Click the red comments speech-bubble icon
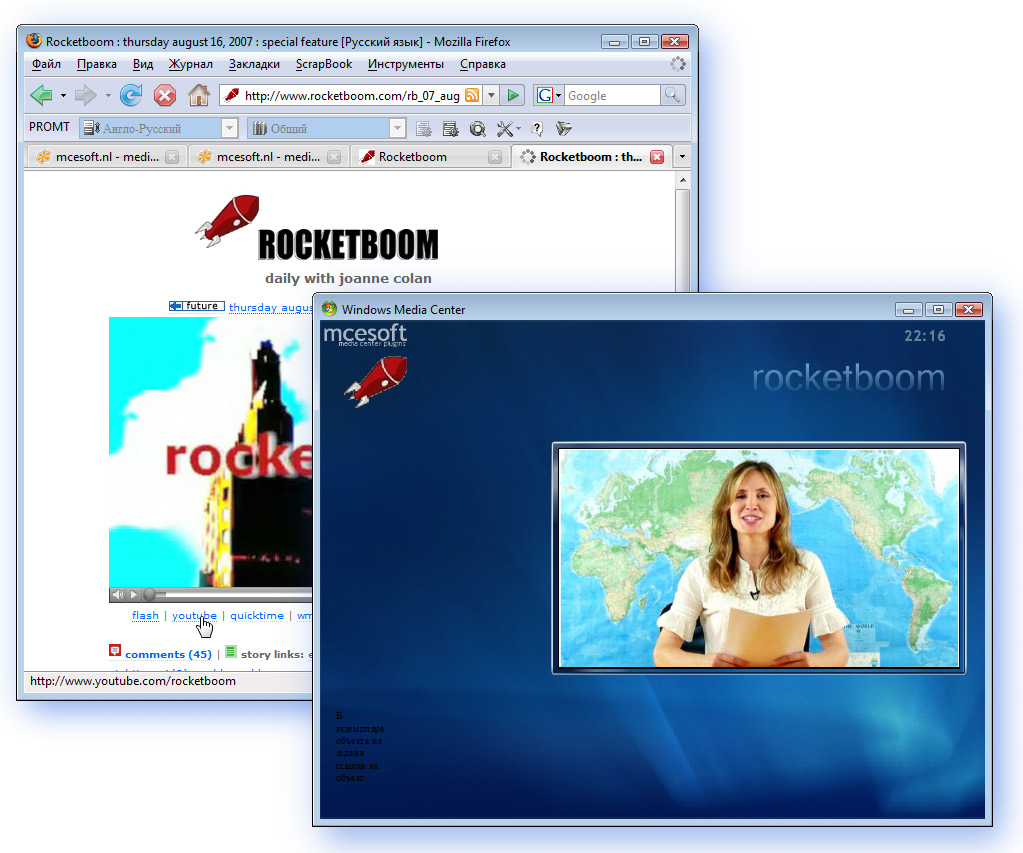 pos(115,651)
